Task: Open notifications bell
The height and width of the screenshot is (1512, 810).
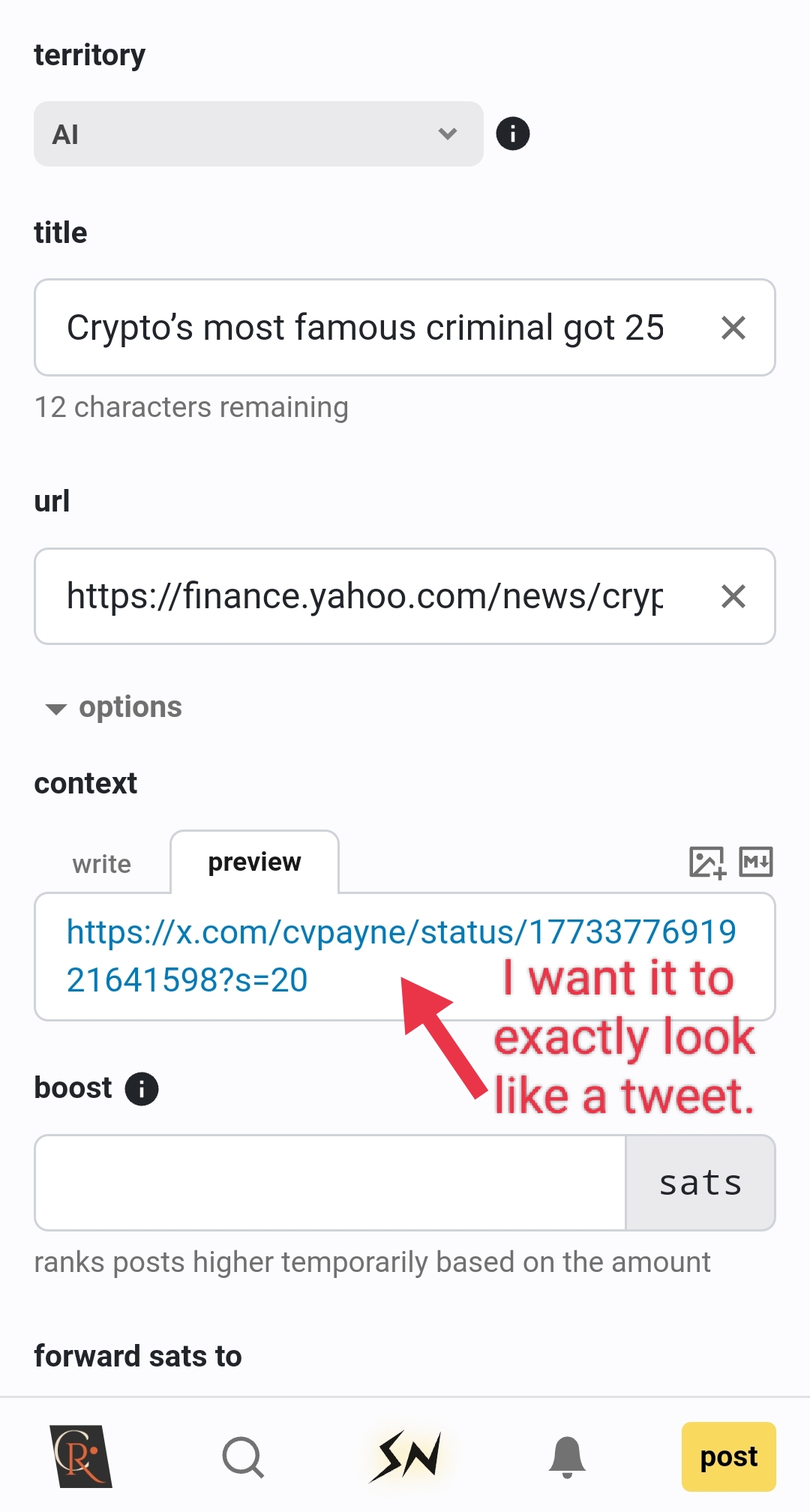Action: (x=567, y=1456)
